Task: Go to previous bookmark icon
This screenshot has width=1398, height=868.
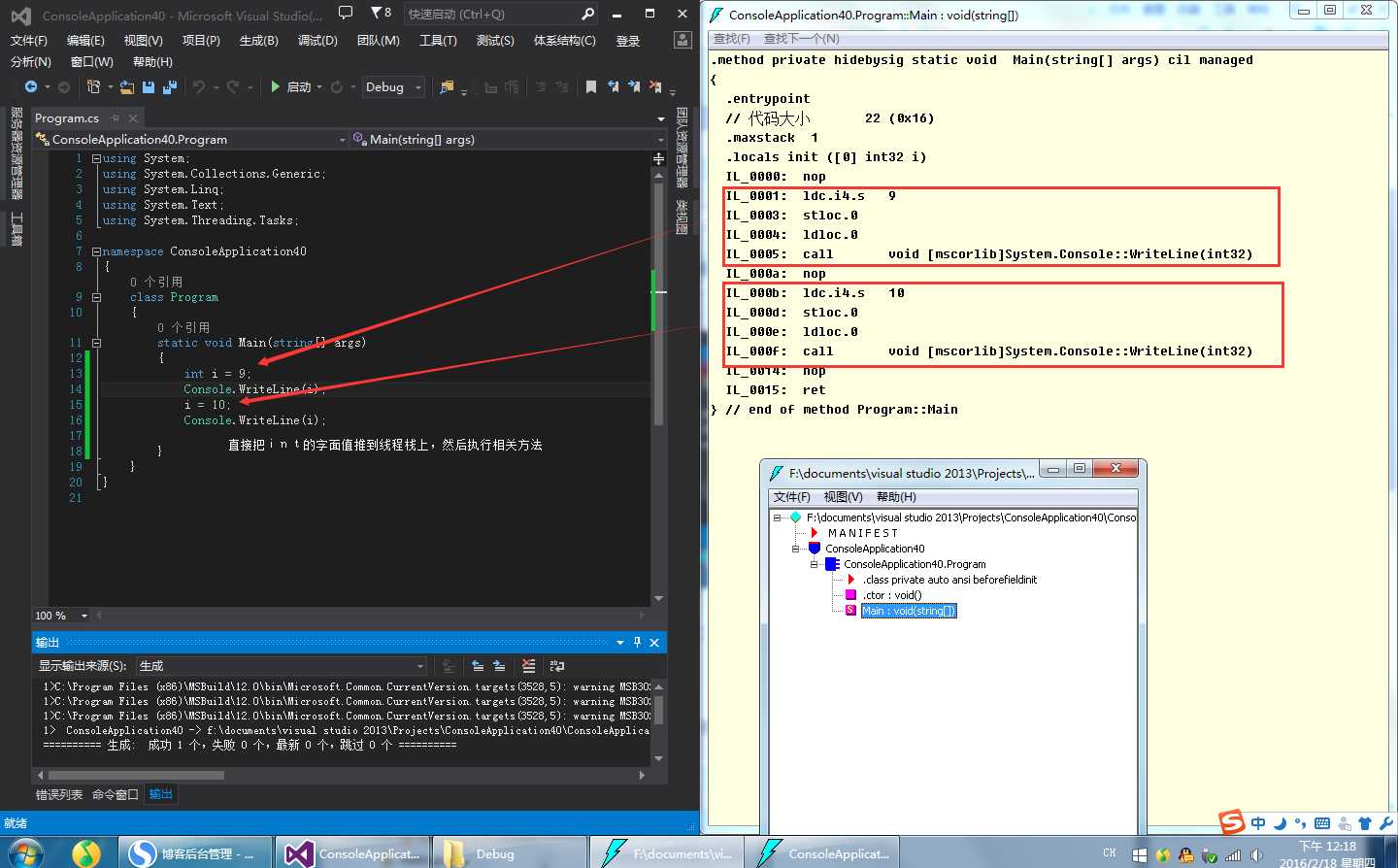Action: (x=613, y=86)
